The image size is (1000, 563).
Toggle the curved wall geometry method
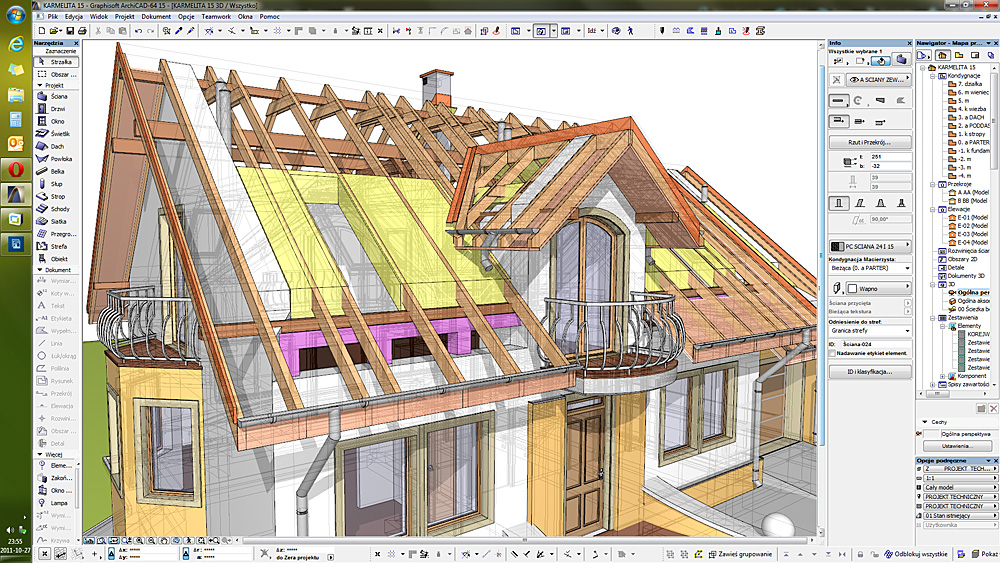(x=859, y=100)
